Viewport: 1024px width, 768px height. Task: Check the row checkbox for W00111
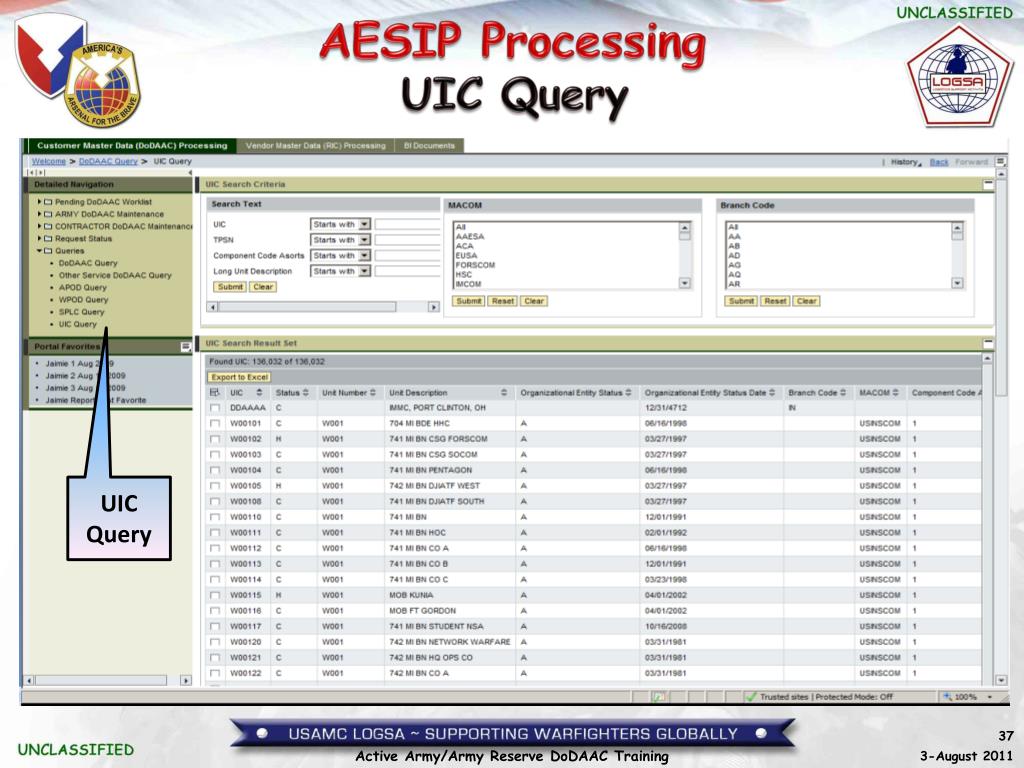(215, 533)
